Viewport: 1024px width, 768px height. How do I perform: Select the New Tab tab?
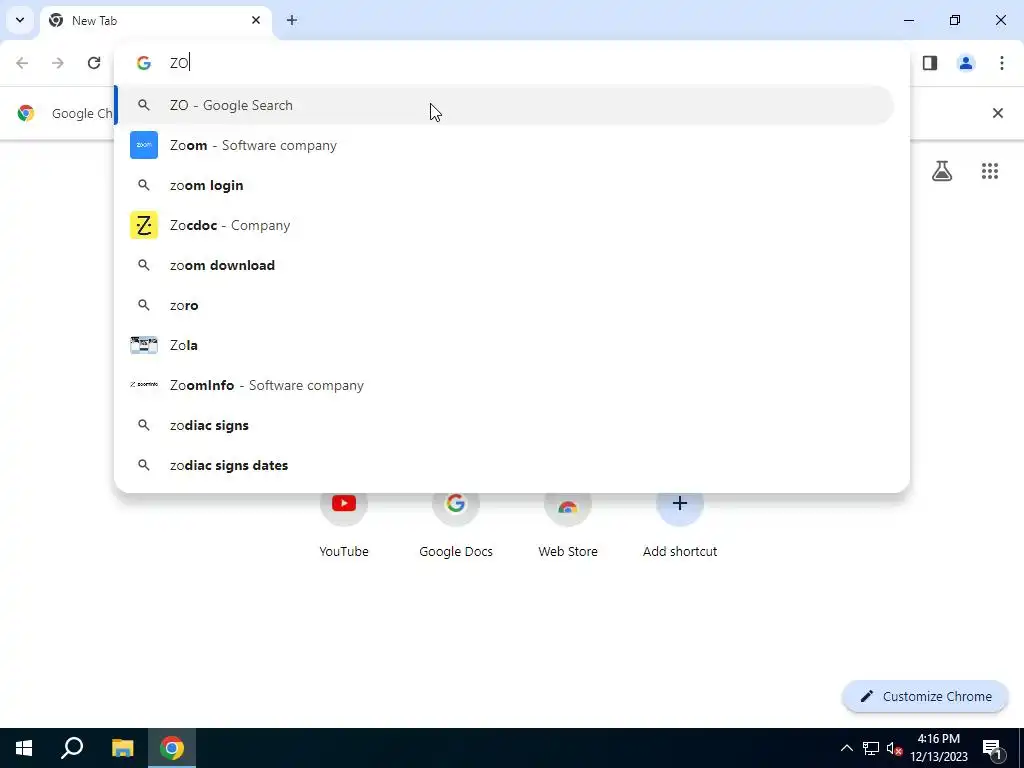point(156,20)
